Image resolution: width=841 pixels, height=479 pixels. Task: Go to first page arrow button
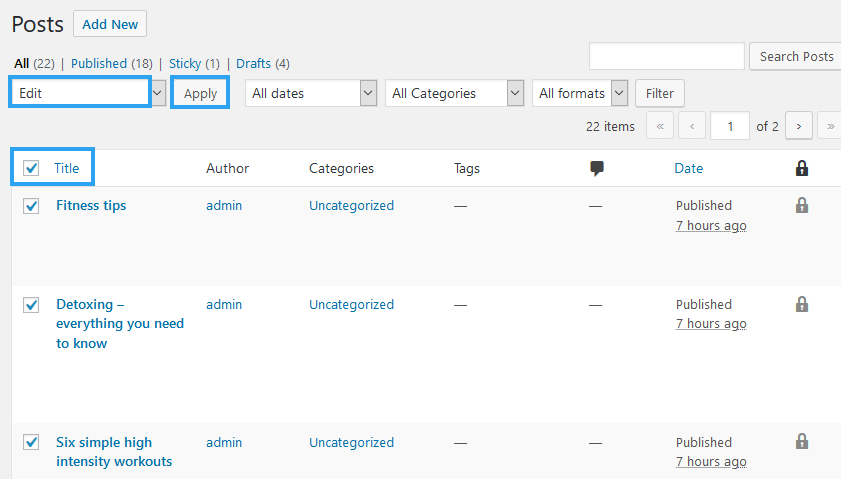660,126
